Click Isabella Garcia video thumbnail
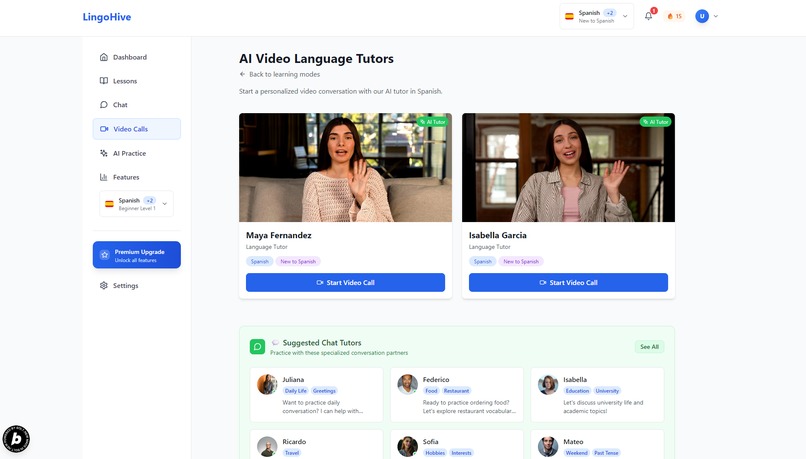The image size is (806, 459). pos(569,168)
